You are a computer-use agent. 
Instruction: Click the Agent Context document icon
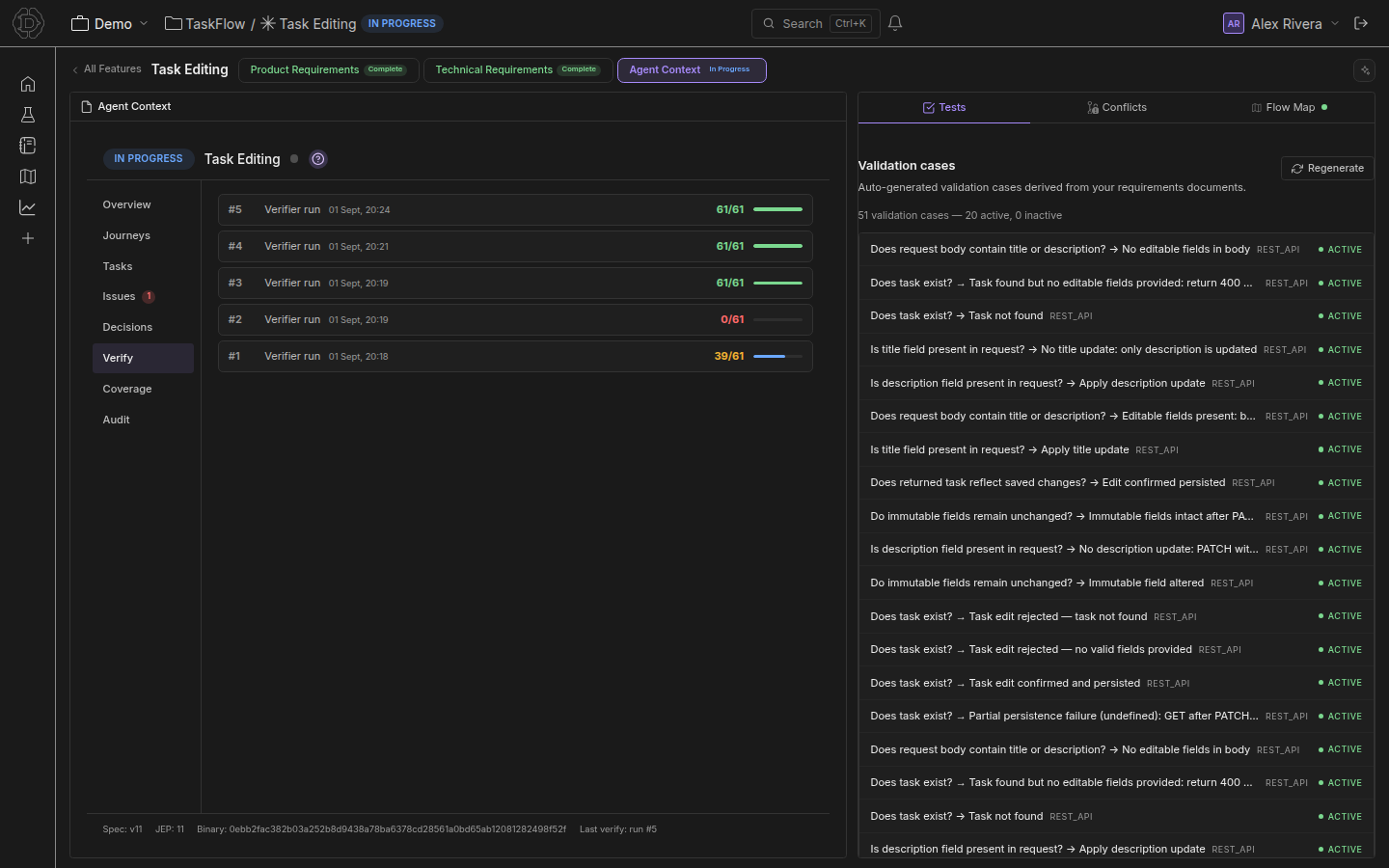[x=87, y=107]
